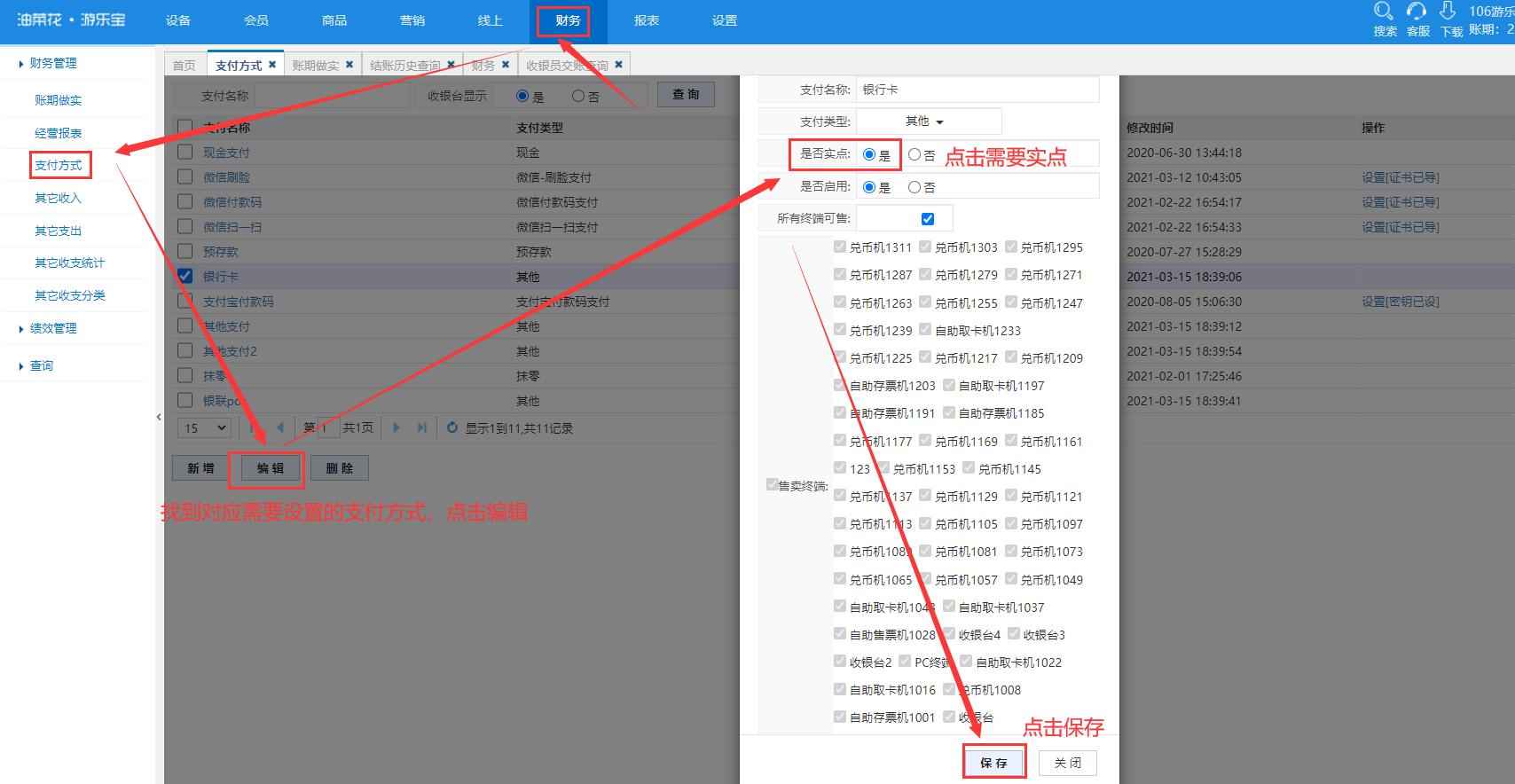Screen dimensions: 1515x784
Task: Open the 线上 top menu
Action: point(491,20)
